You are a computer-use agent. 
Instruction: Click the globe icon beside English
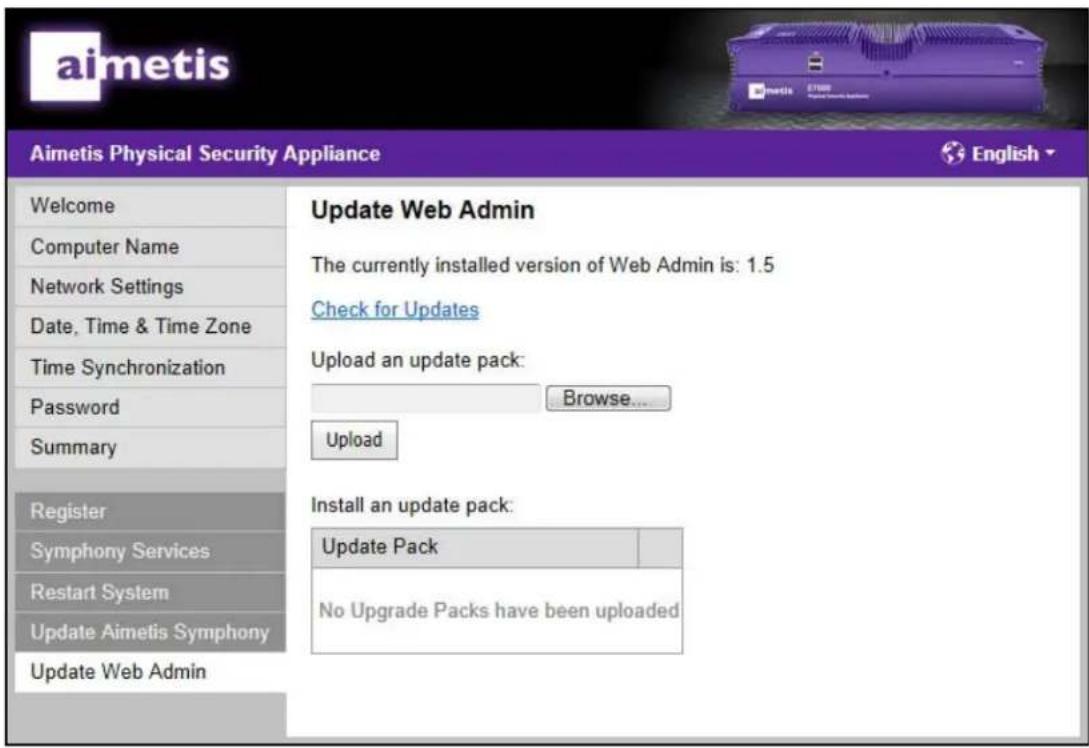point(953,153)
